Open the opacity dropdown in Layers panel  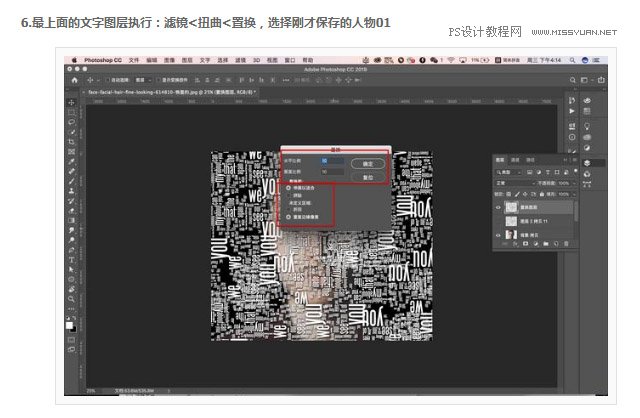point(566,183)
